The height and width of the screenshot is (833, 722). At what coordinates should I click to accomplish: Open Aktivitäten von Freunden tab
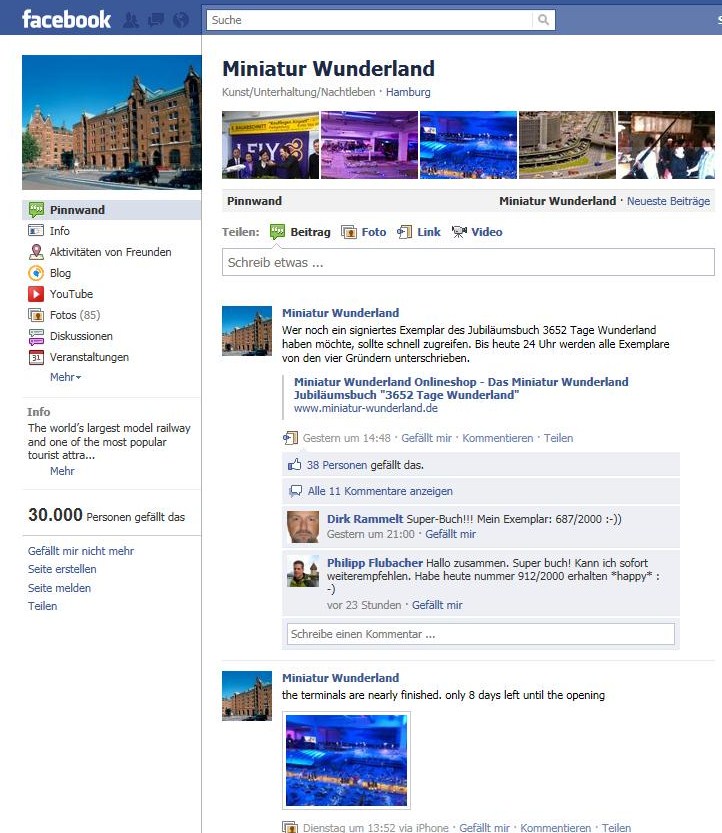pyautogui.click(x=111, y=252)
